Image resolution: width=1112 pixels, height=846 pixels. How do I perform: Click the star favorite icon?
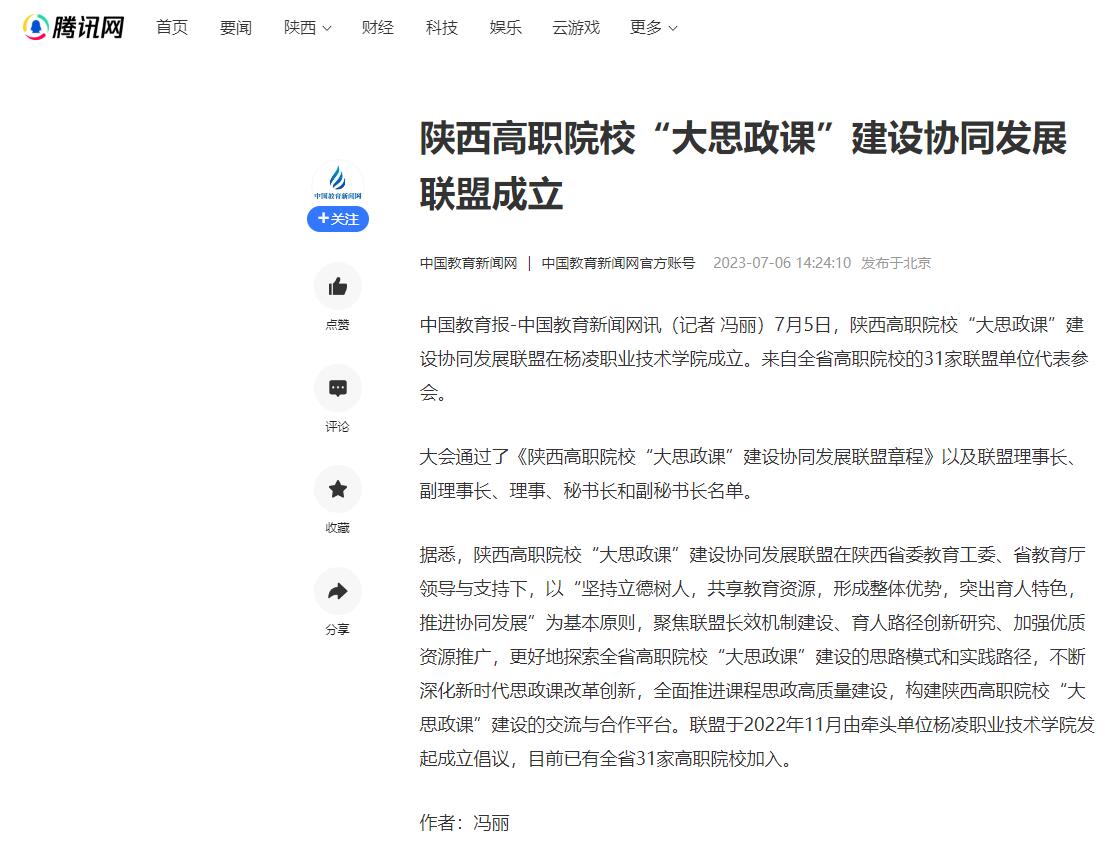click(x=338, y=489)
